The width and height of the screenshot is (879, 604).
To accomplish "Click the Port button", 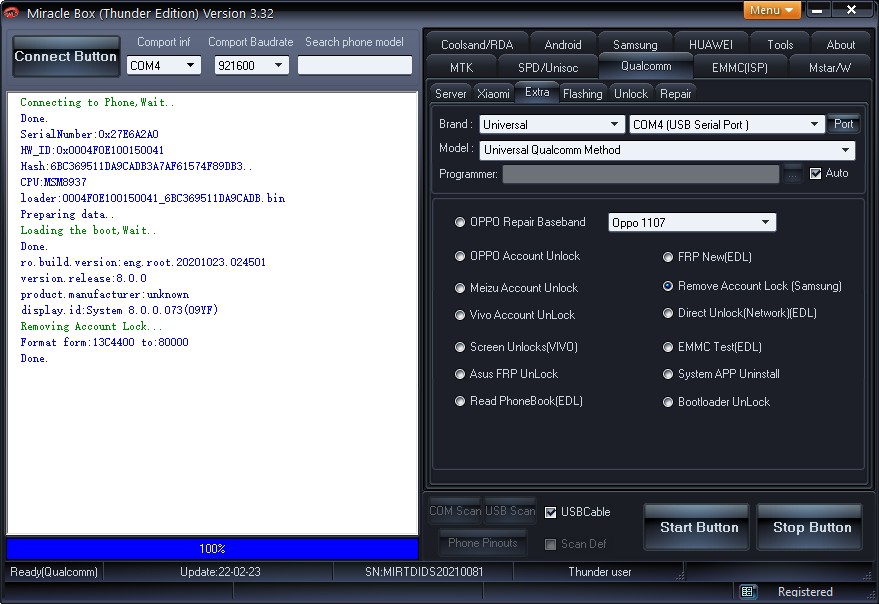I will [x=843, y=124].
